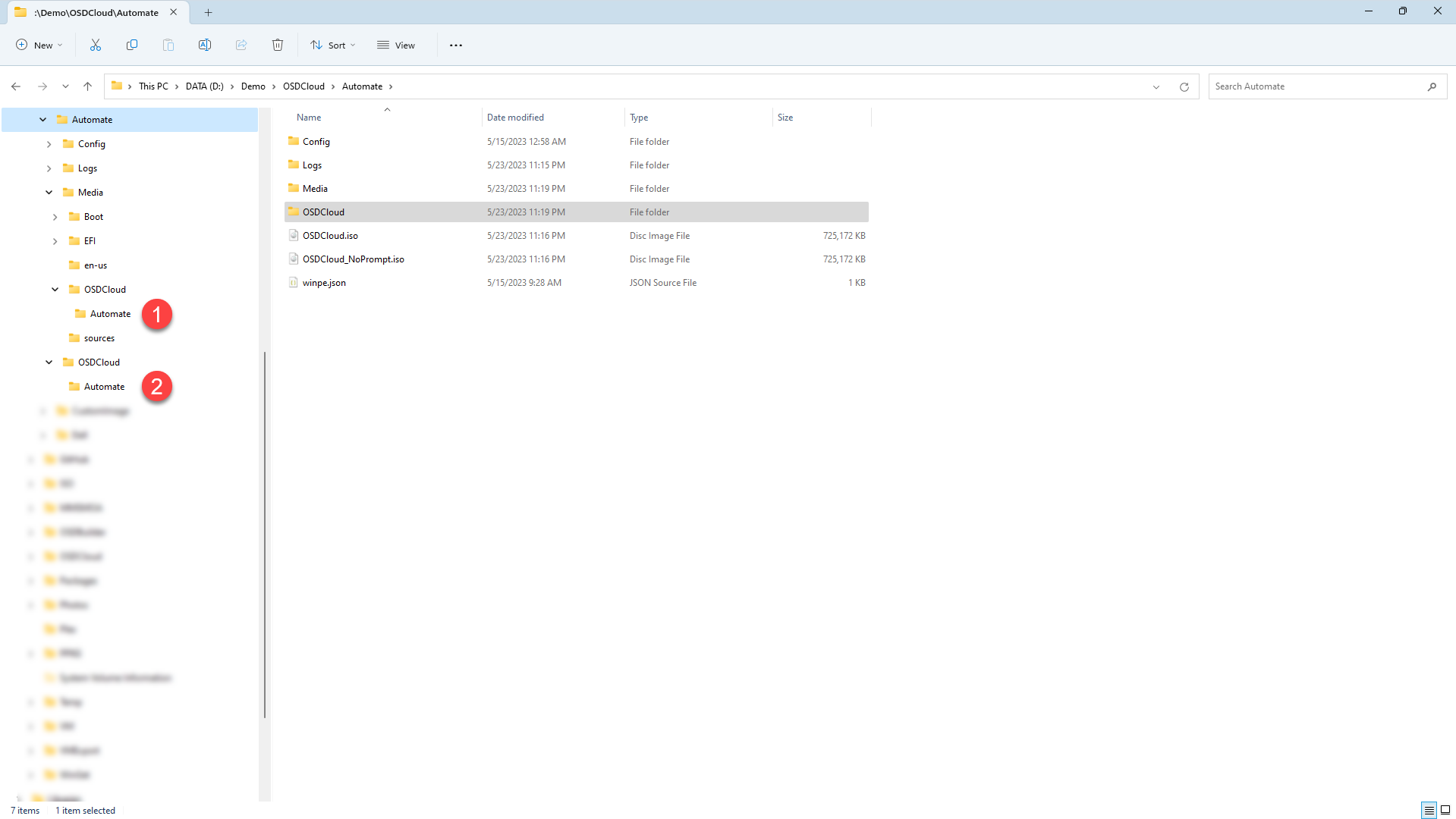Click the Rename icon in toolbar

pos(205,45)
